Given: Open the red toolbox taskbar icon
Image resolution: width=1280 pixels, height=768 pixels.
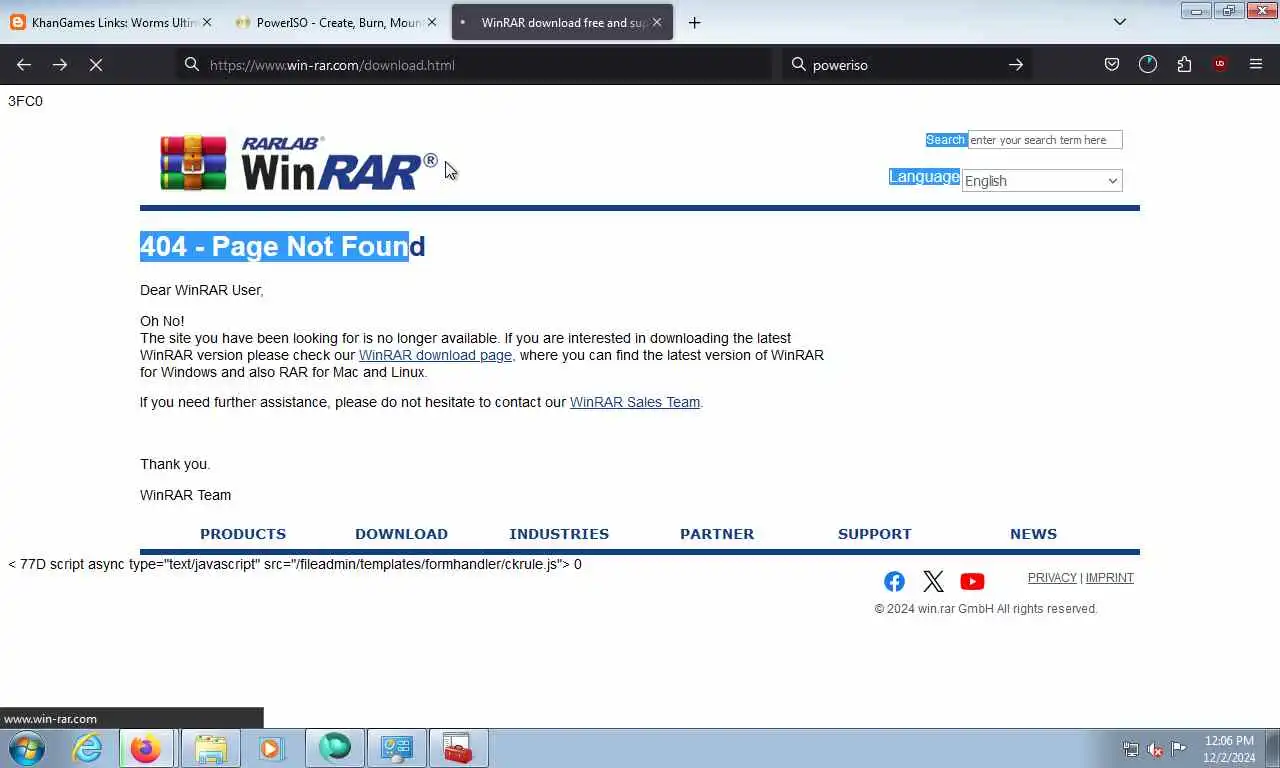Looking at the screenshot, I should click(x=458, y=748).
